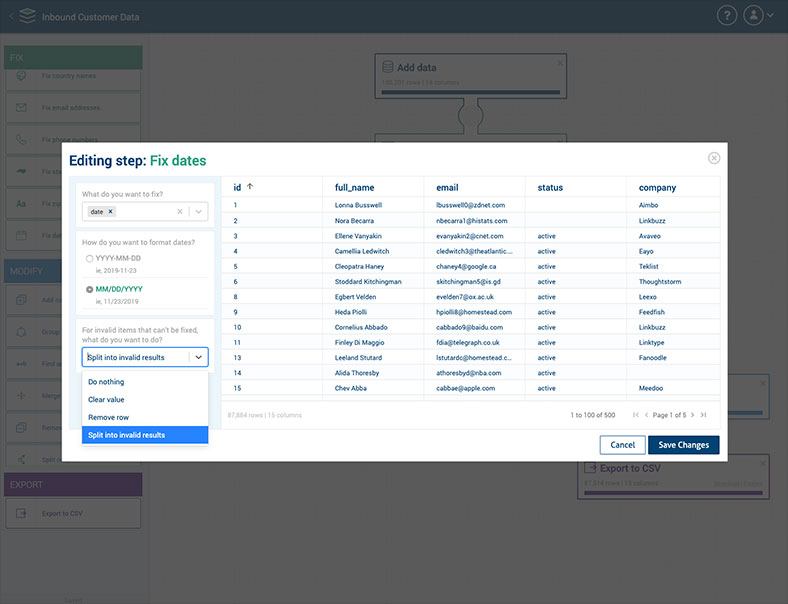The width and height of the screenshot is (788, 604).
Task: Click Save Changes
Action: 683,445
